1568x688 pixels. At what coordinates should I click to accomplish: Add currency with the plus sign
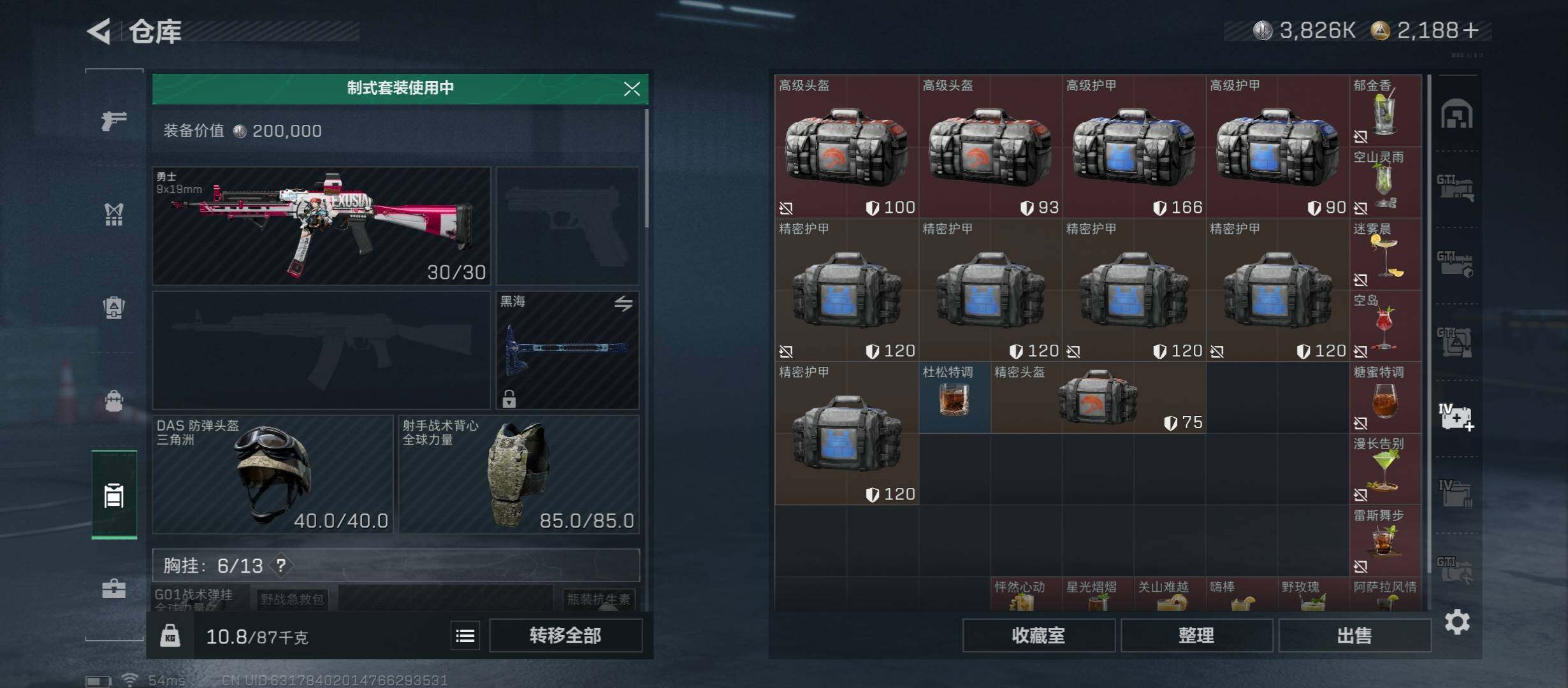click(x=1470, y=31)
